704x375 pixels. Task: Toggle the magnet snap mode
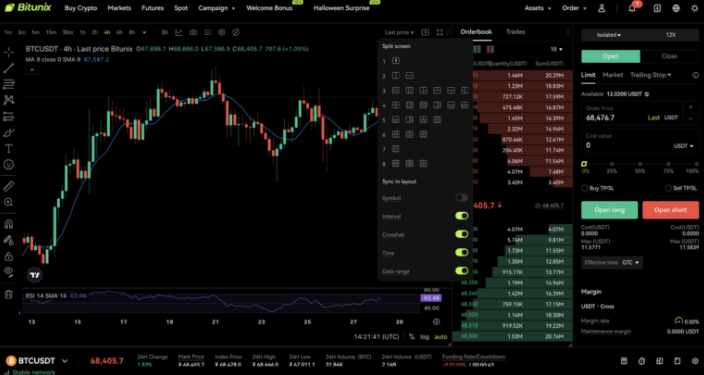[x=9, y=224]
